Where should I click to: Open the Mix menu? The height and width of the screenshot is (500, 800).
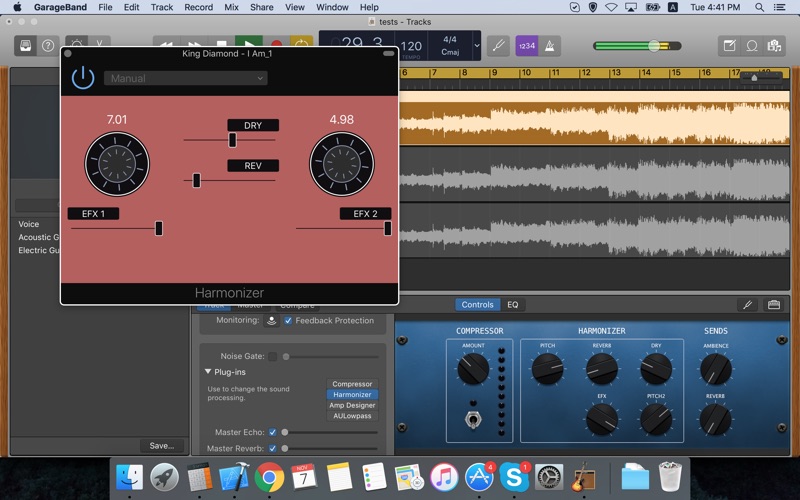[232, 7]
